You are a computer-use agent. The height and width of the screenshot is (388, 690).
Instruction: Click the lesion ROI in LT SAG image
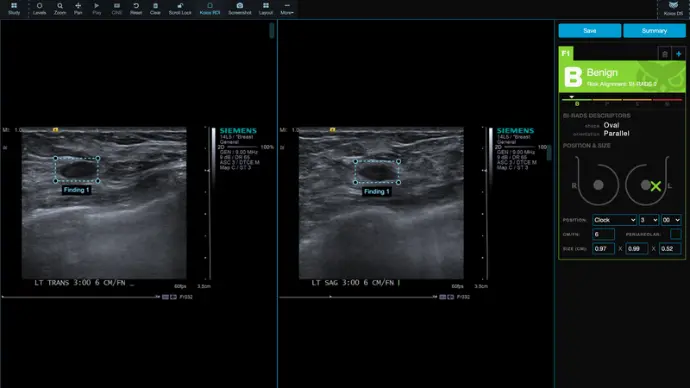tap(377, 172)
